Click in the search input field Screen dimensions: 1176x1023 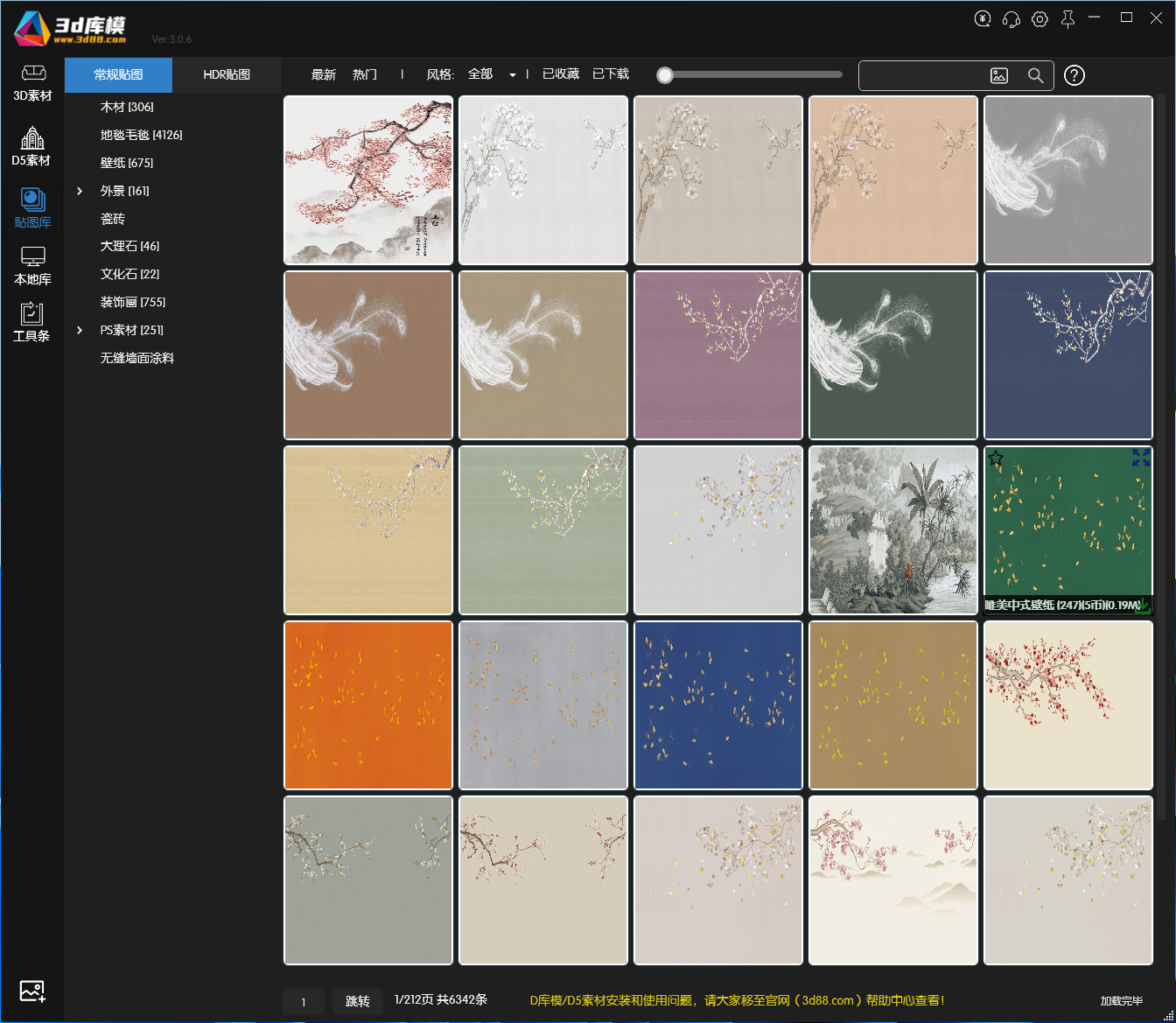(922, 76)
